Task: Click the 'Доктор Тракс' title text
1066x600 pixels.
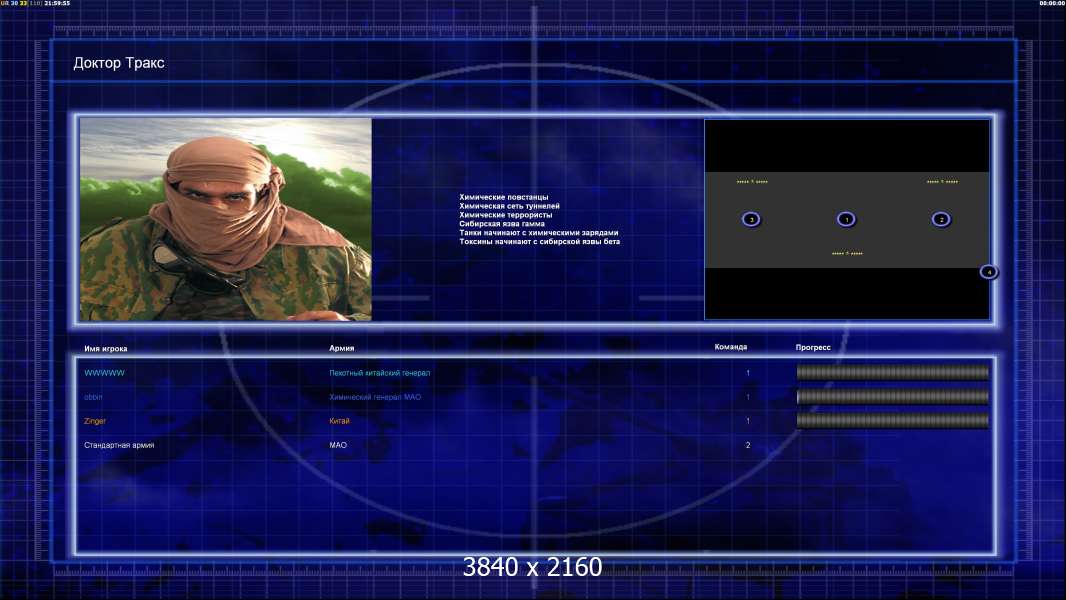Action: point(119,64)
